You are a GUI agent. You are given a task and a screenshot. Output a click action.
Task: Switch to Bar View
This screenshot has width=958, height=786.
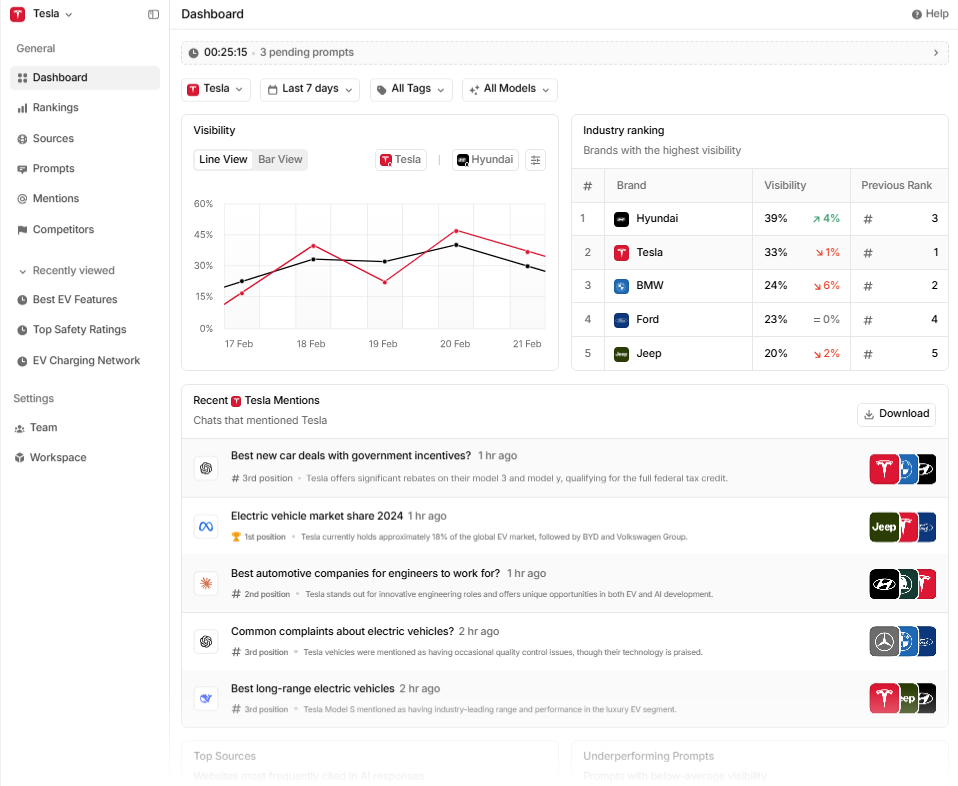(280, 160)
